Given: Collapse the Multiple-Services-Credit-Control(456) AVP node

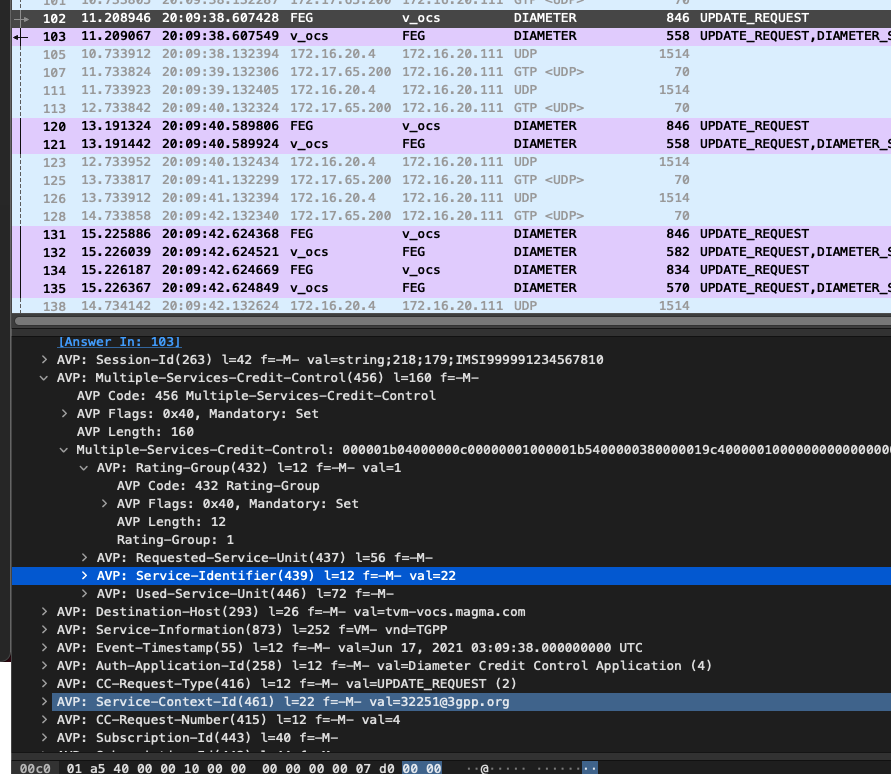Looking at the screenshot, I should coord(43,378).
